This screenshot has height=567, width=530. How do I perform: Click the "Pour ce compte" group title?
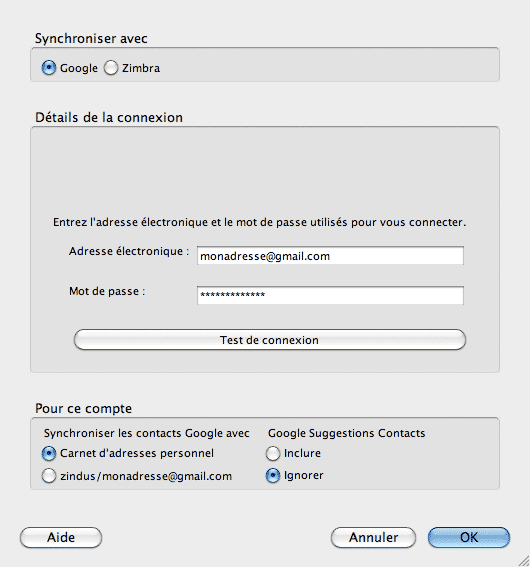point(84,409)
